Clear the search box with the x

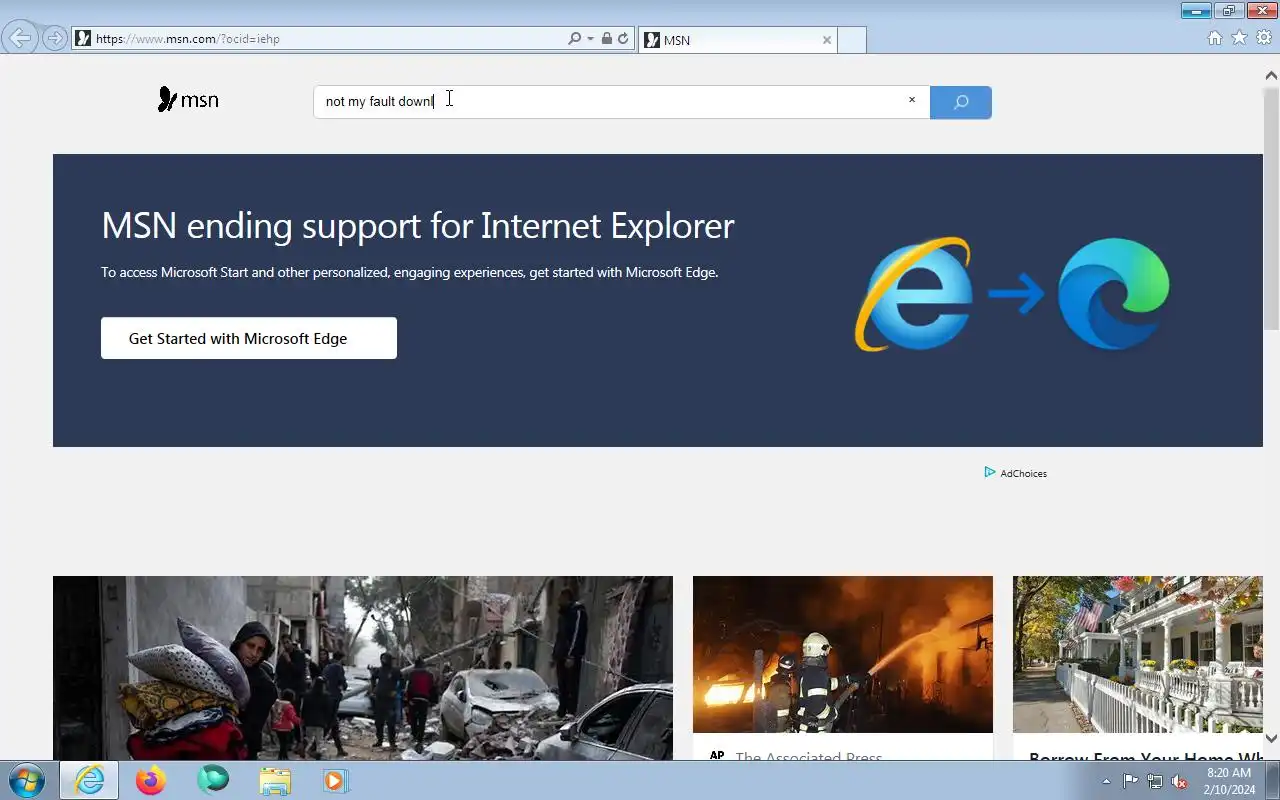tap(912, 100)
